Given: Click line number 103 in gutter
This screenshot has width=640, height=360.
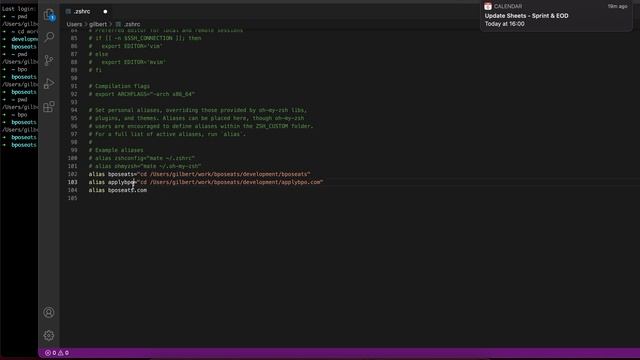Looking at the screenshot, I should pos(73,182).
